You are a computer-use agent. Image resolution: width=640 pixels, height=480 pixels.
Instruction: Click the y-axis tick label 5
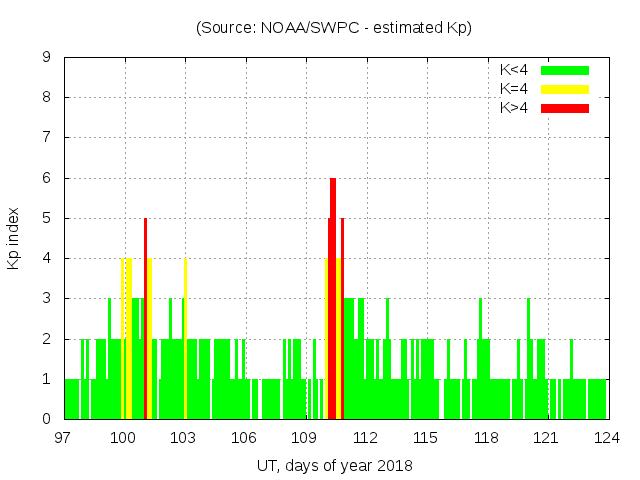coord(47,218)
